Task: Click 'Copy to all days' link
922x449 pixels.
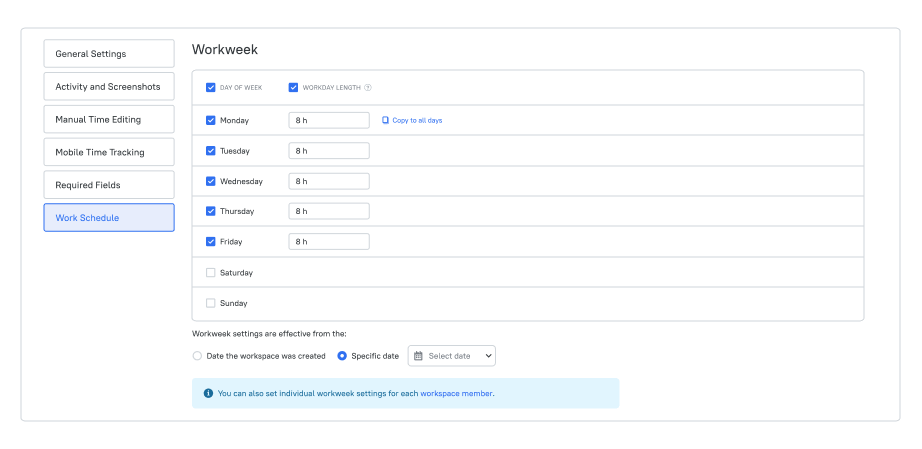Action: tap(417, 120)
